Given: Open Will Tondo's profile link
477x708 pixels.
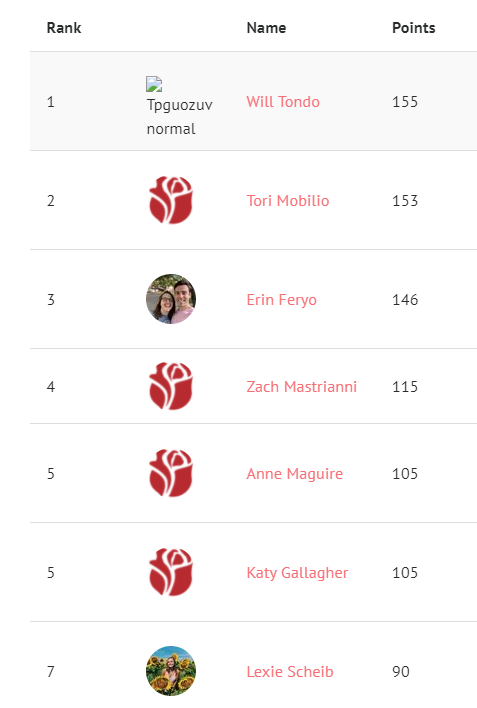Looking at the screenshot, I should pyautogui.click(x=283, y=102).
